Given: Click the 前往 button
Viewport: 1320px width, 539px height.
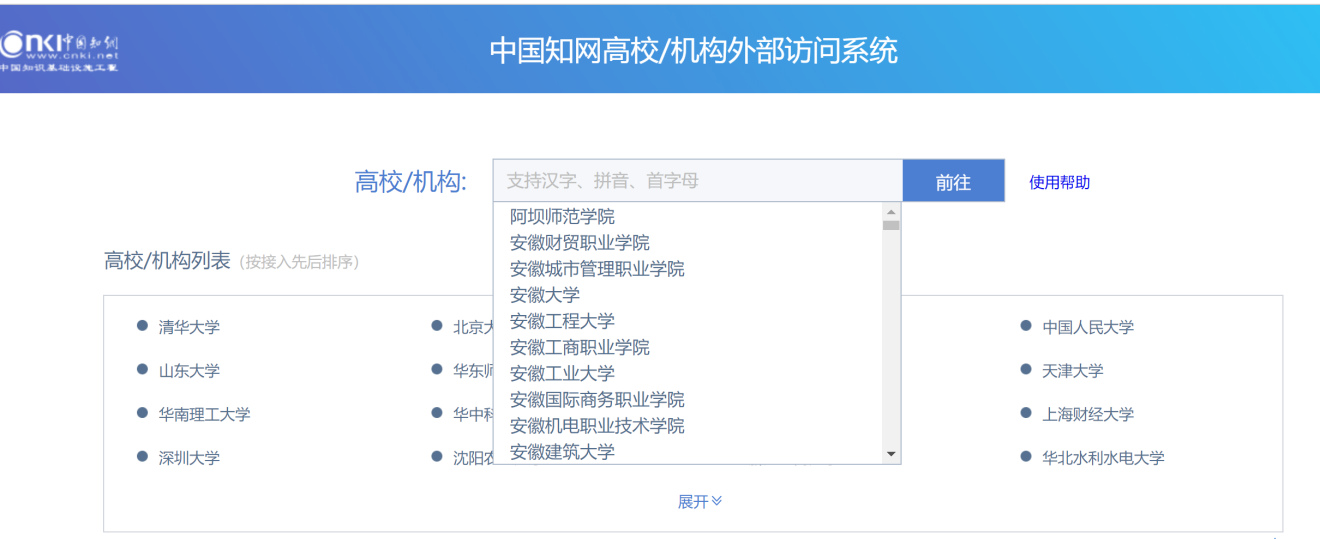Looking at the screenshot, I should pos(953,181).
